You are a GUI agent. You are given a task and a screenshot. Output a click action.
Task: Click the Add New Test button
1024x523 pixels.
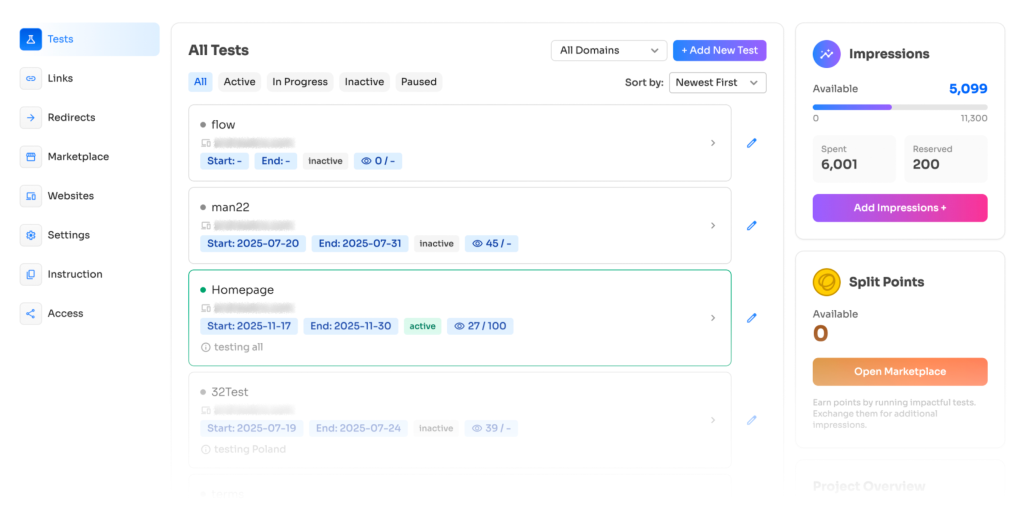pyautogui.click(x=719, y=50)
